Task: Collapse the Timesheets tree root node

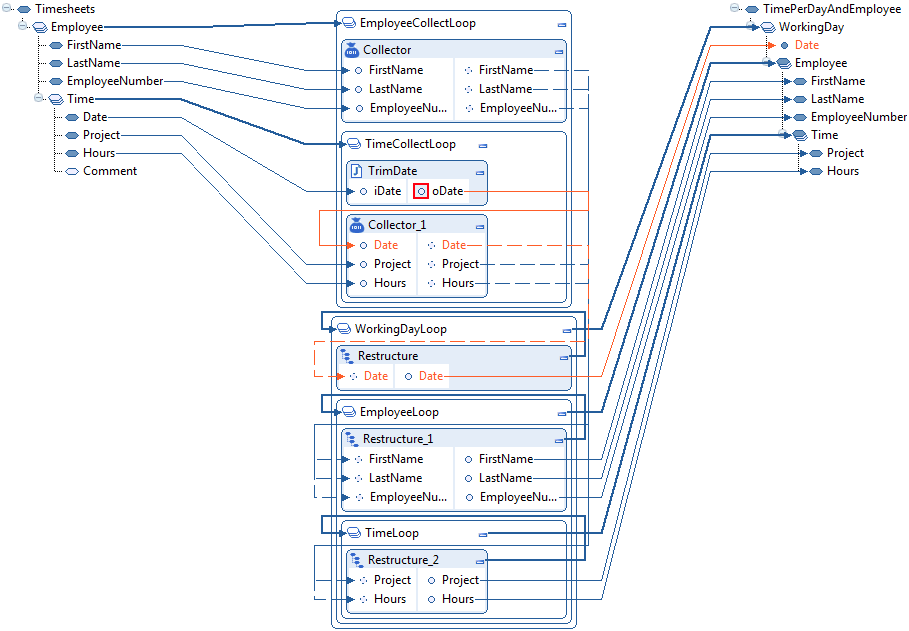Action: coord(8,8)
